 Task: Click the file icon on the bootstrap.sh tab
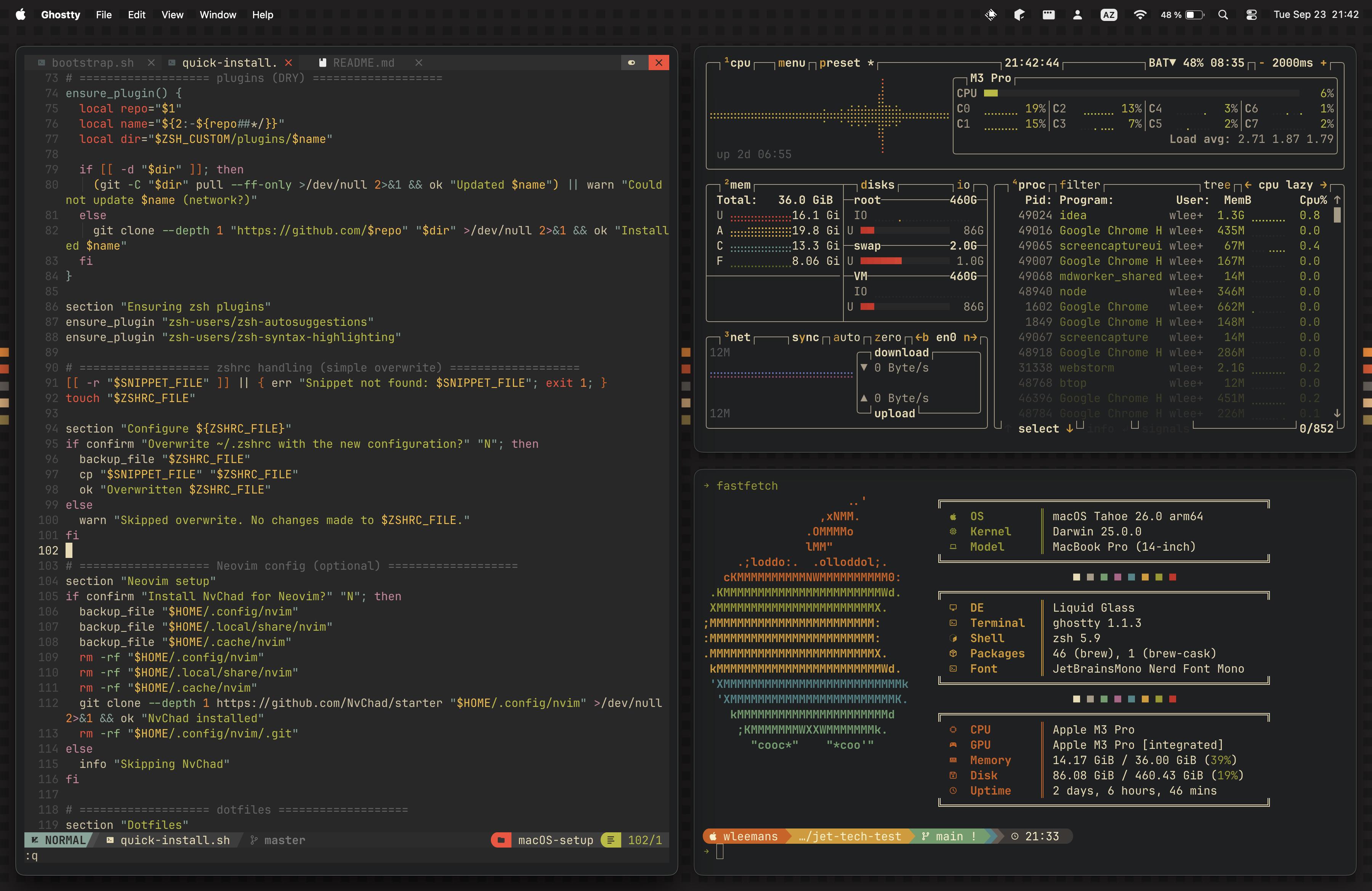[42, 63]
